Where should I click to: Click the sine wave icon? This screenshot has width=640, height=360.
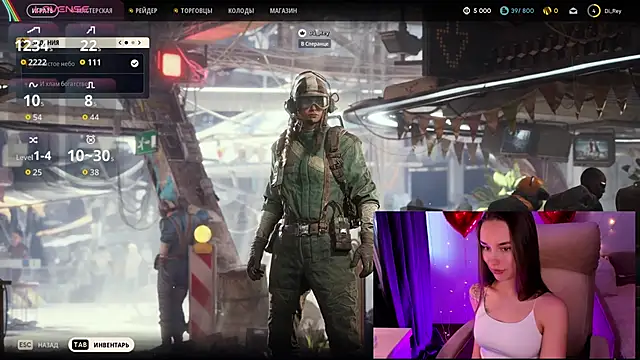tap(33, 84)
